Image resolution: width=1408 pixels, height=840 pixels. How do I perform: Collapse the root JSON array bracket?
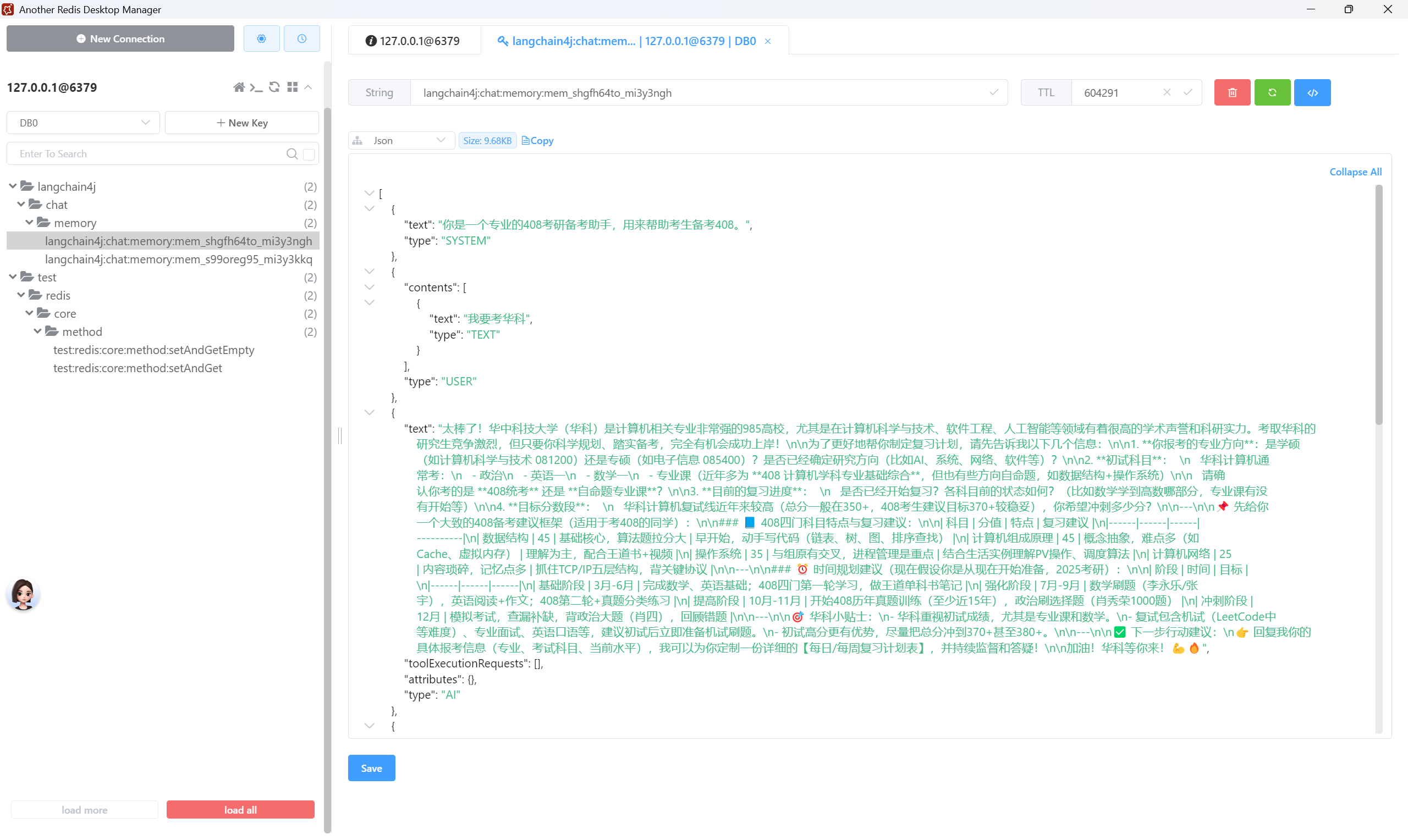[x=369, y=194]
